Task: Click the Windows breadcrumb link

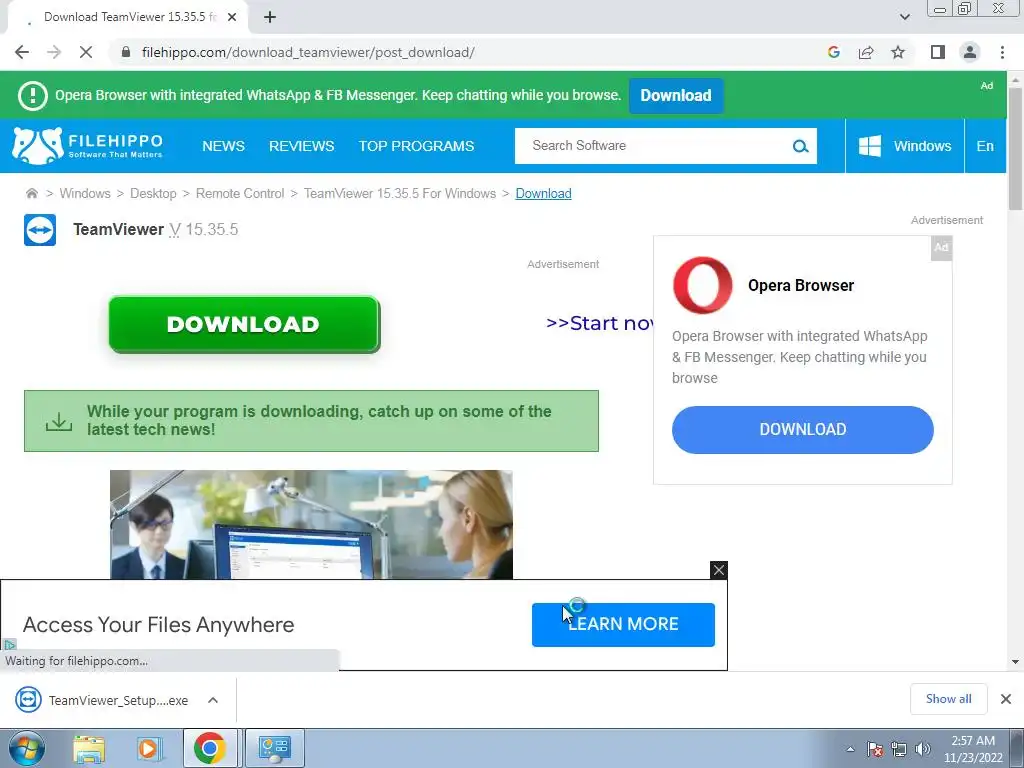Action: (85, 193)
